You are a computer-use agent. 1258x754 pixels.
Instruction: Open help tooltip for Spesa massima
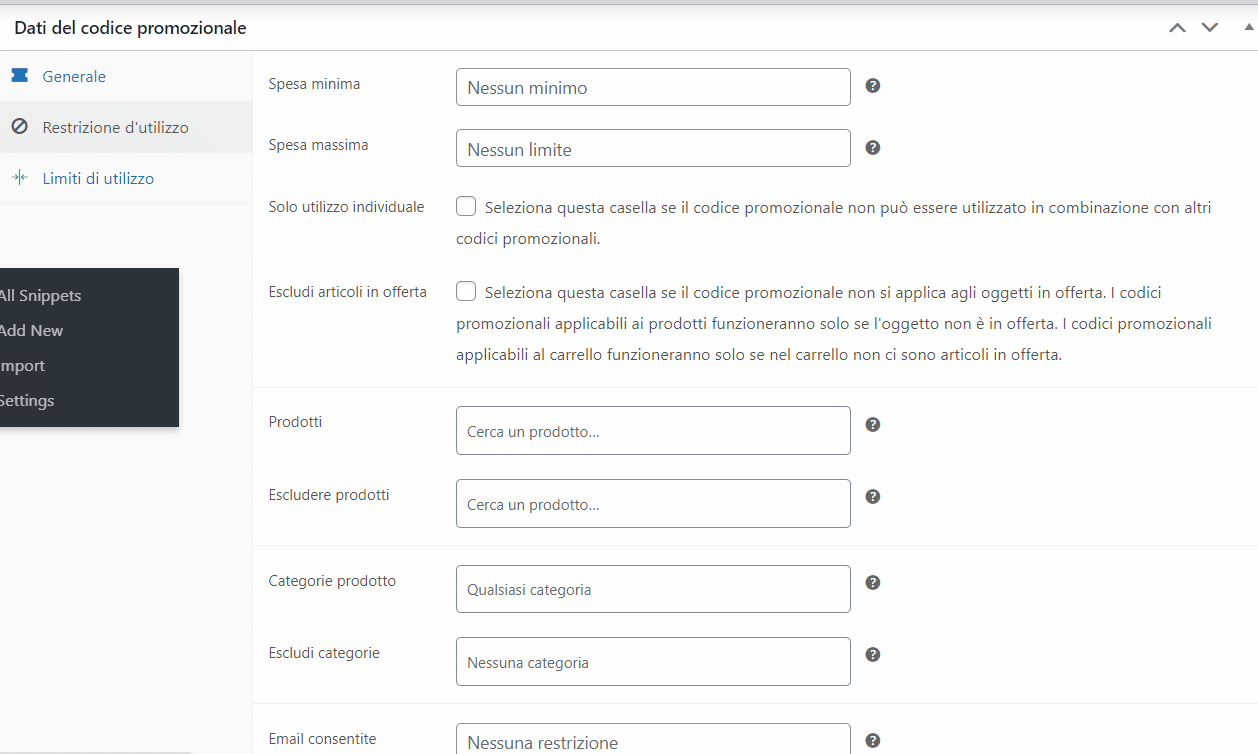click(x=872, y=147)
